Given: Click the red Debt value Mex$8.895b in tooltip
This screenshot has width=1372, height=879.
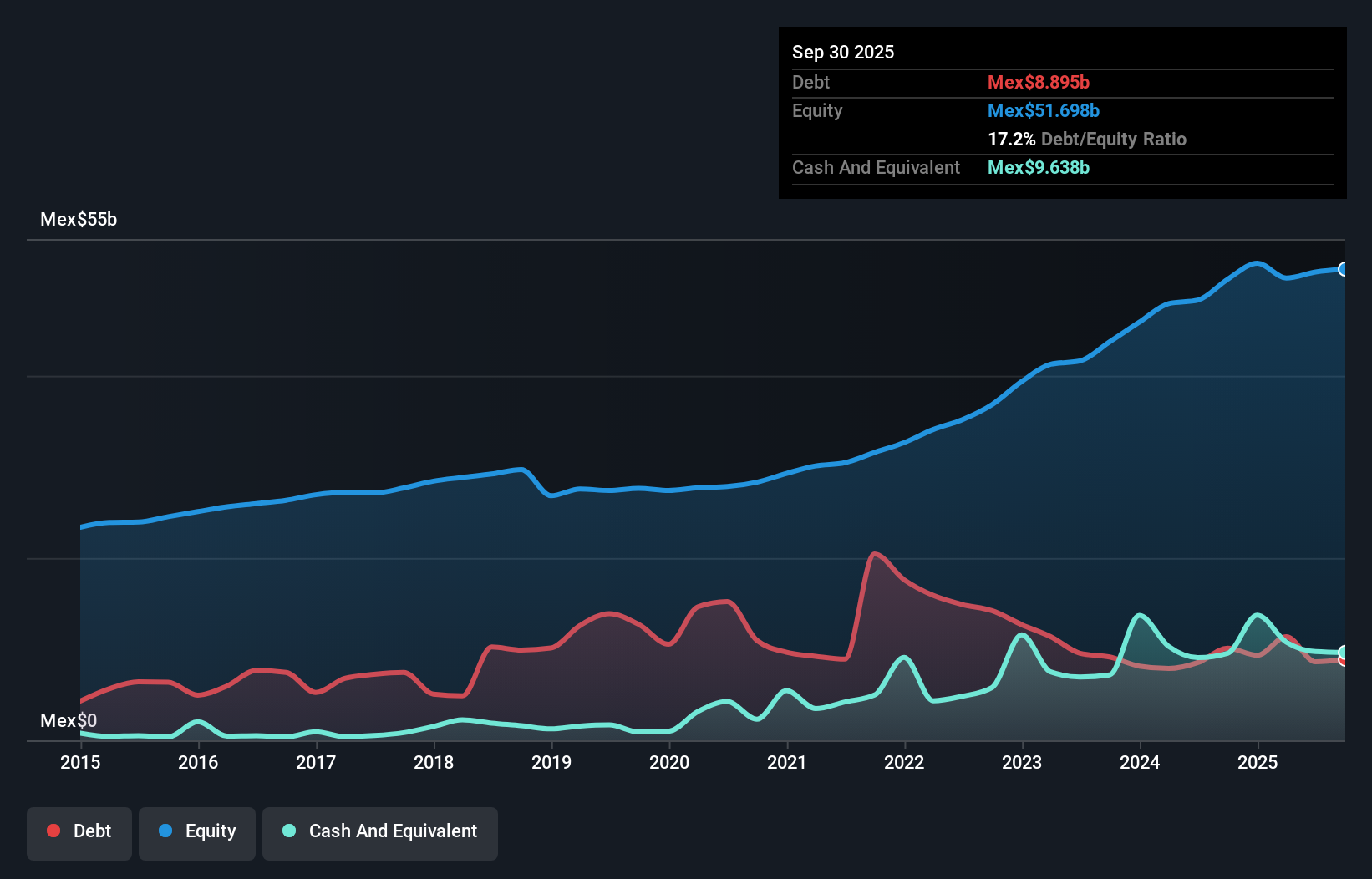Looking at the screenshot, I should click(x=1038, y=82).
